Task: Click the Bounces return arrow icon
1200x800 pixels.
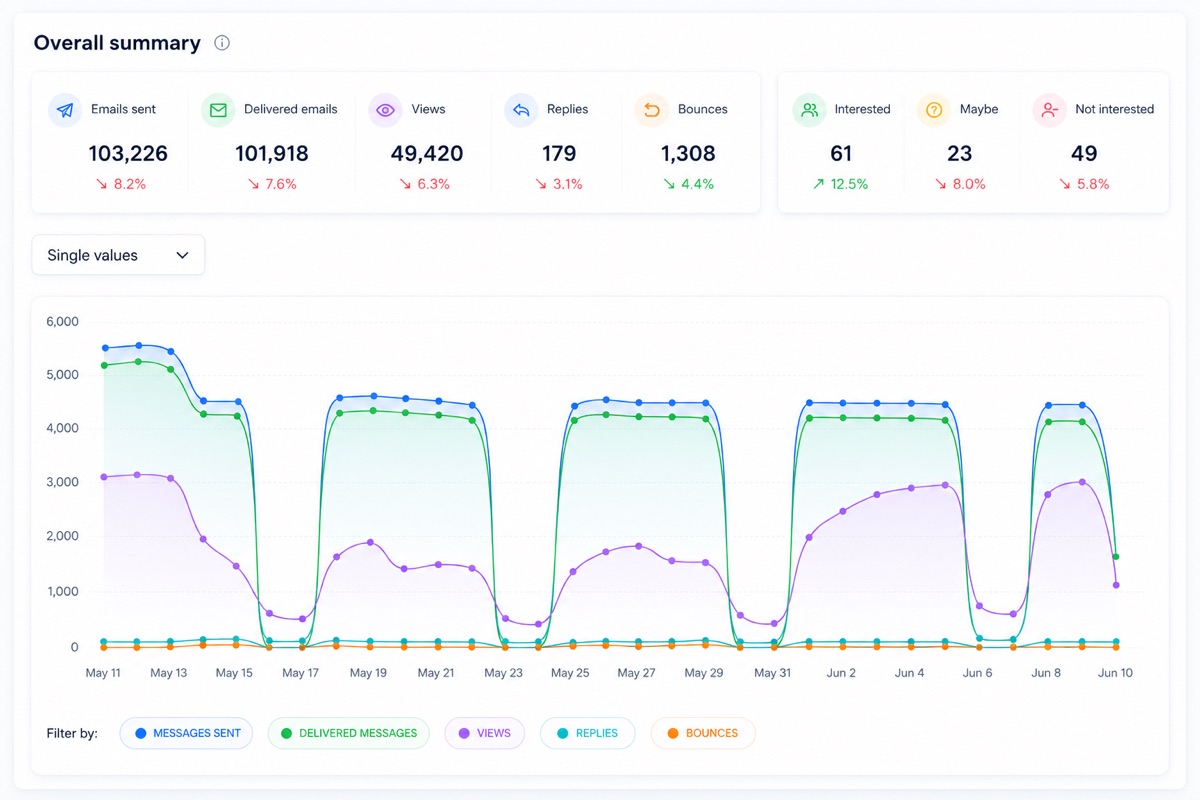Action: pyautogui.click(x=652, y=110)
